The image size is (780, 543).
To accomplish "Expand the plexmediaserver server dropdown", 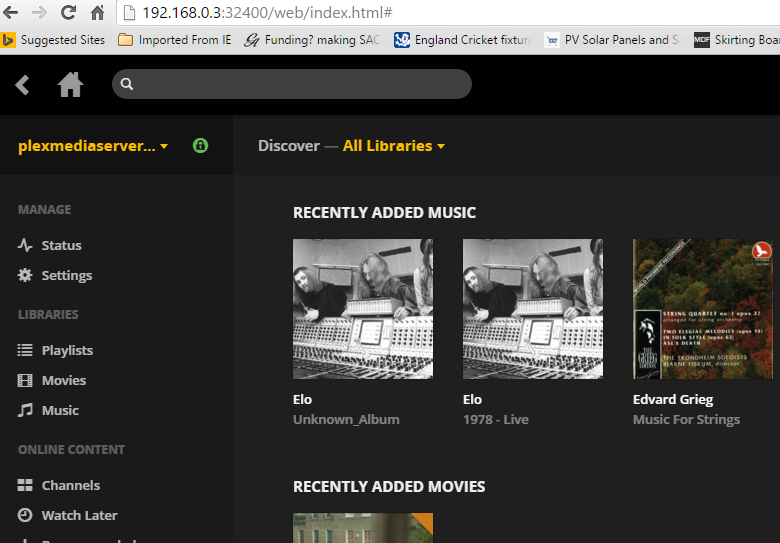I will pos(93,146).
